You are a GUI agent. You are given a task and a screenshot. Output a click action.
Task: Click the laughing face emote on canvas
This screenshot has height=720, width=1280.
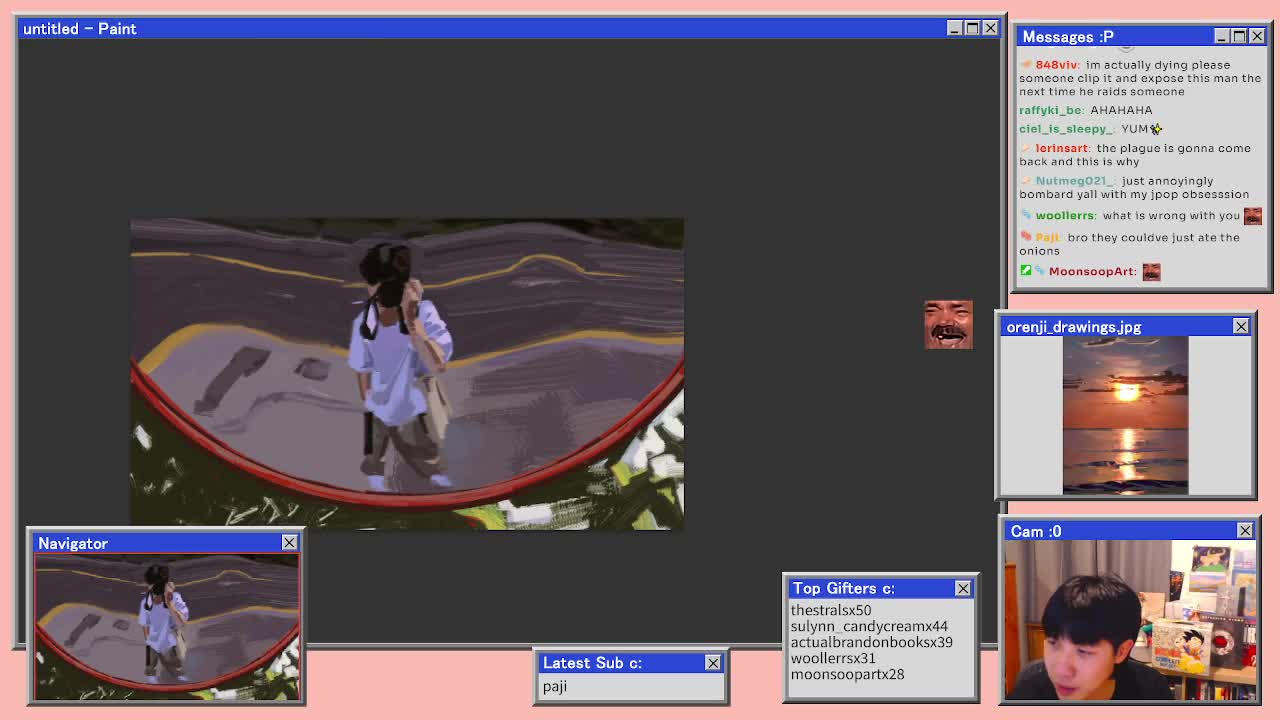pyautogui.click(x=948, y=325)
